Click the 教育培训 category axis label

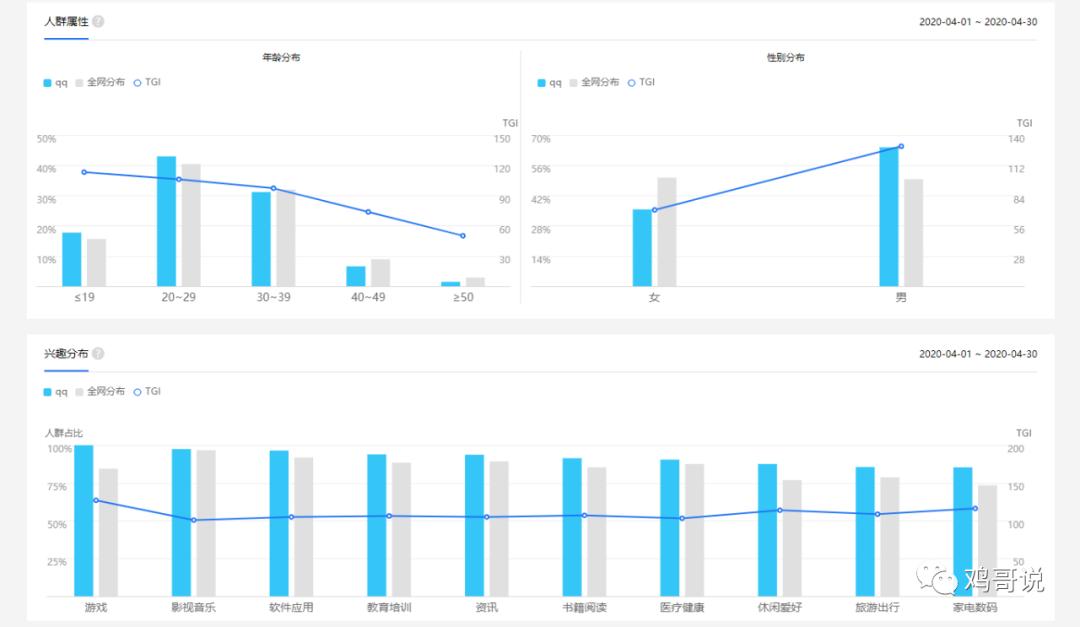click(389, 607)
